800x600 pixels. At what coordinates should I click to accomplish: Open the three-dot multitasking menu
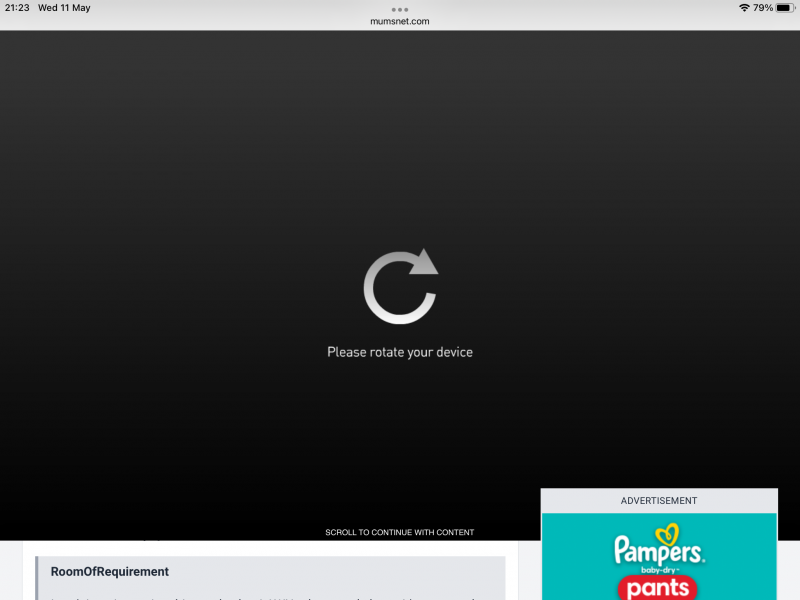(x=400, y=9)
